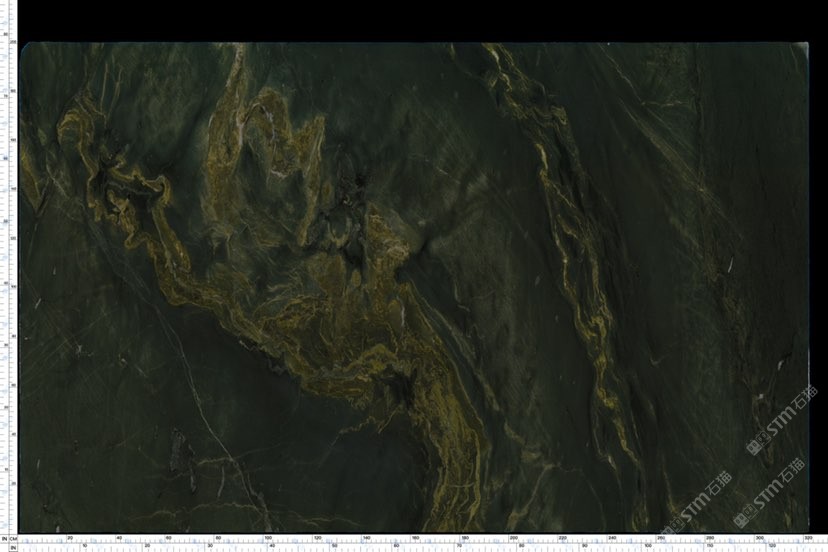Select the 100 cm mark on bottom ruler
The image size is (828, 552).
pyautogui.click(x=267, y=538)
